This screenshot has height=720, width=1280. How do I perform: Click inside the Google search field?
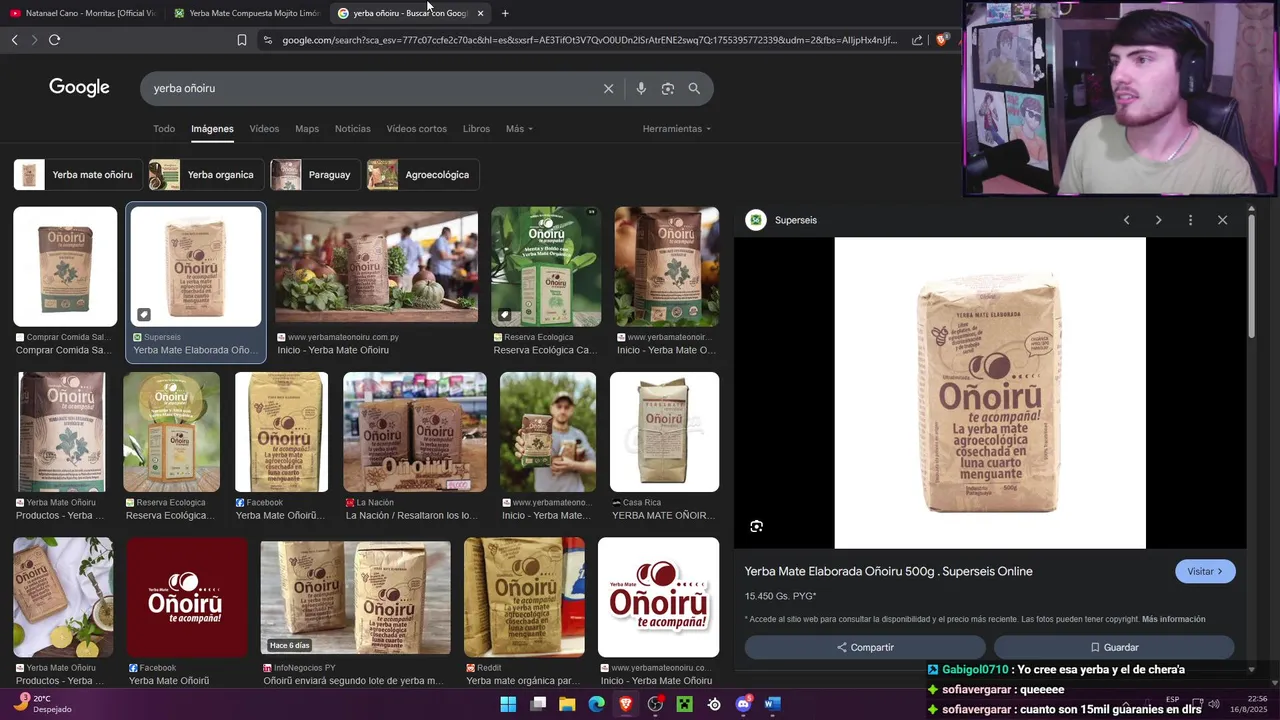375,88
